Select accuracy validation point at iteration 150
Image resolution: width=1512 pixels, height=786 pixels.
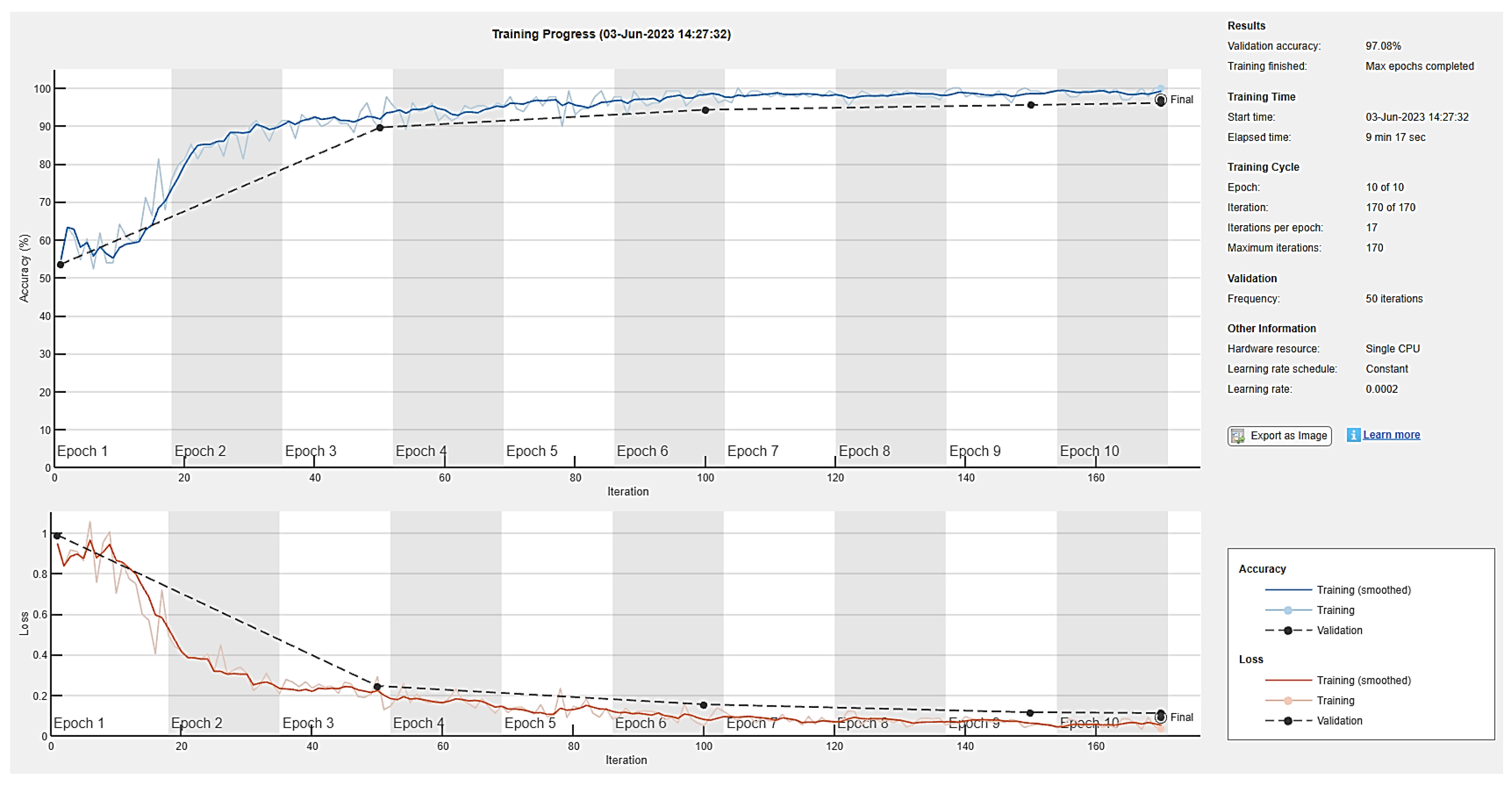(1031, 105)
